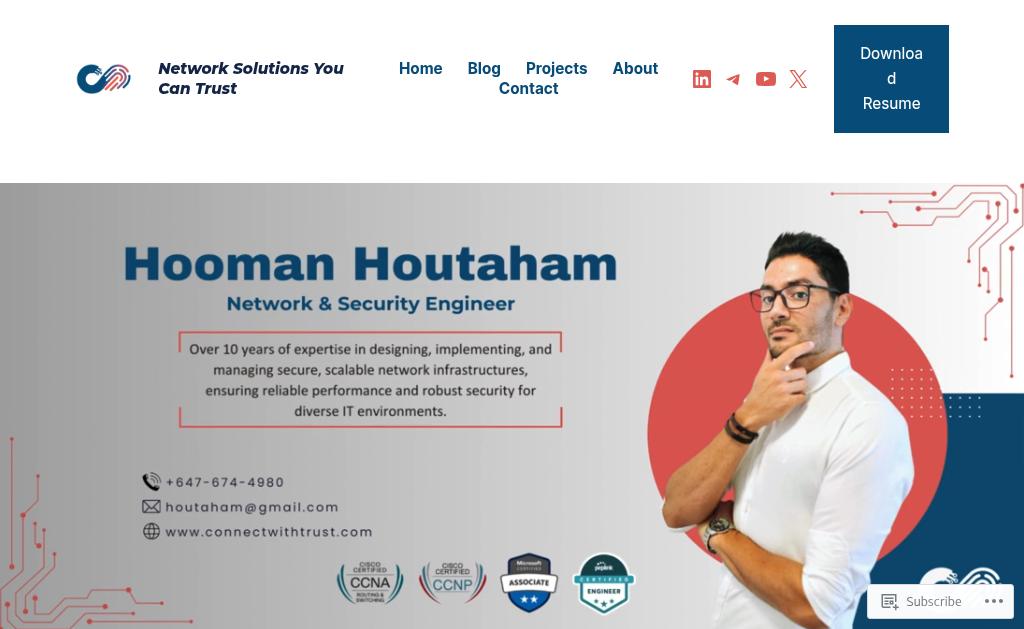Click the Peplink Certified Engineer badge
The height and width of the screenshot is (629, 1024).
click(x=604, y=583)
